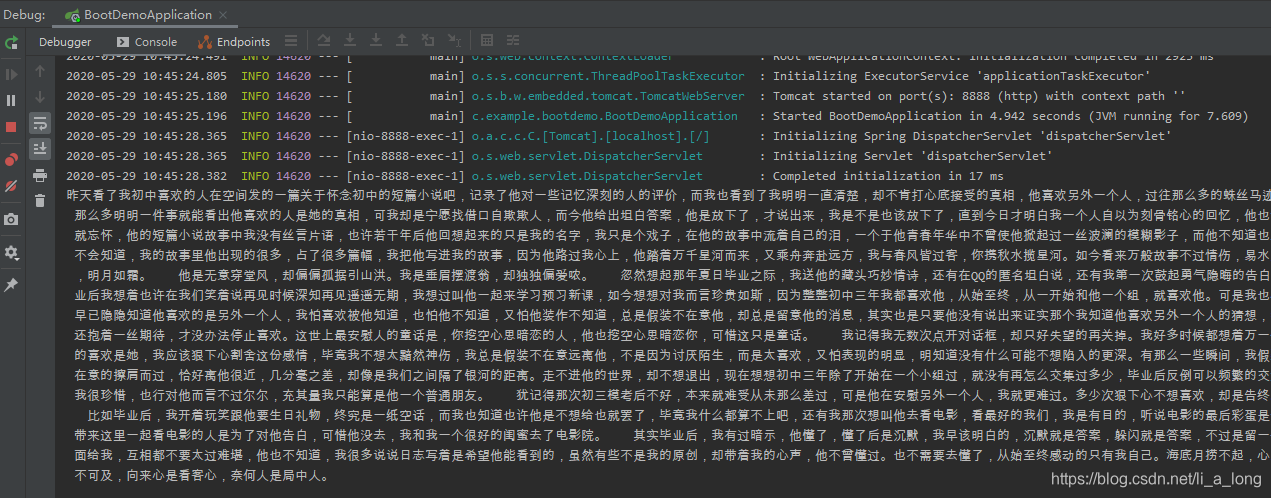Click the 'o.s.b.w.embedded.tomcat.TomcatWebServer' logger name
Viewport: 1271px width, 498px height.
[x=608, y=96]
